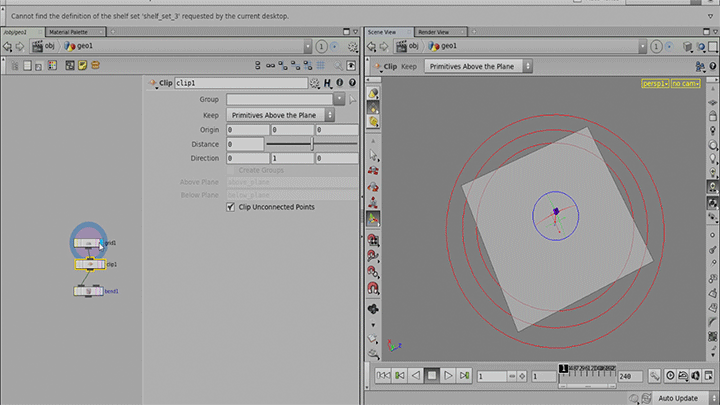
Task: Click the end frame 240 field
Action: click(x=630, y=377)
